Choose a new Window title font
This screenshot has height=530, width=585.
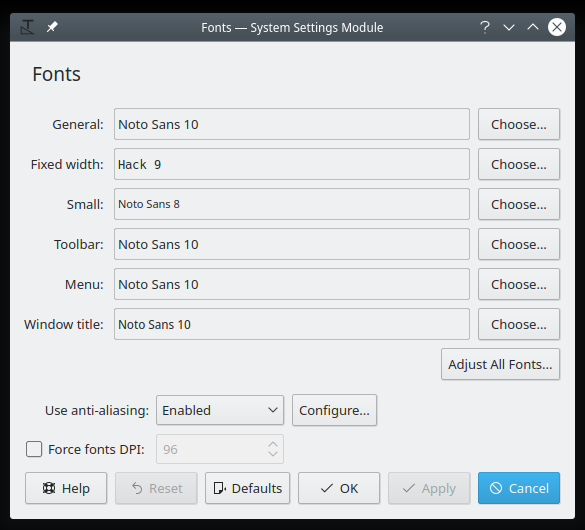tap(519, 324)
